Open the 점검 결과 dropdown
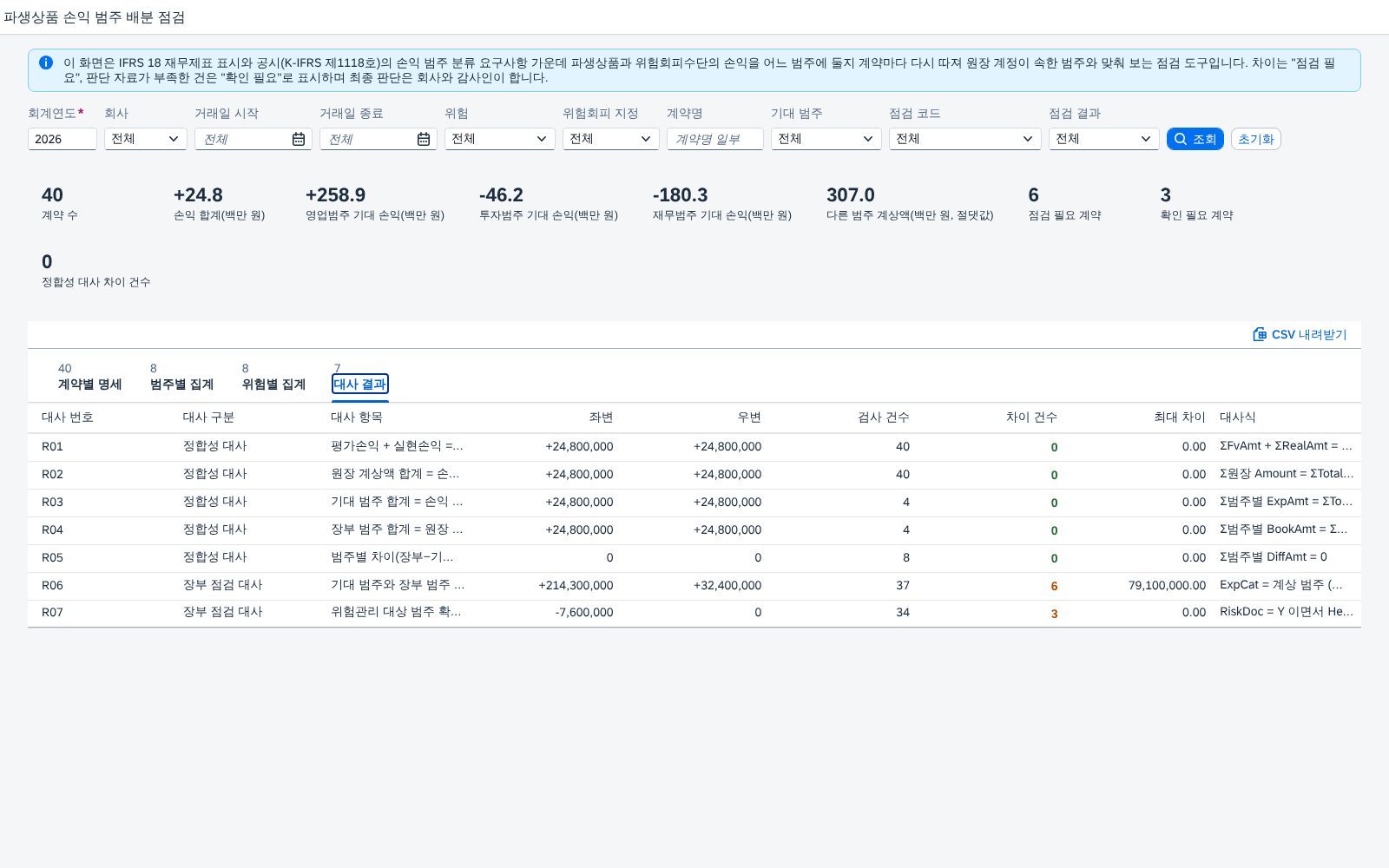Image resolution: width=1389 pixels, height=868 pixels. [1104, 139]
